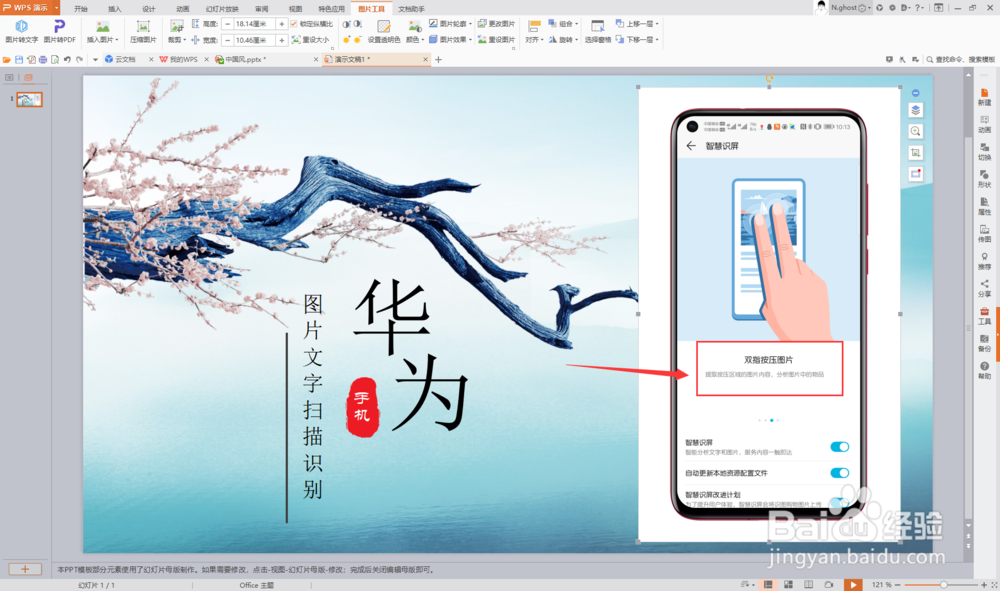Click the 查找命令 search box
Viewport: 1000px width, 591px height.
point(960,59)
